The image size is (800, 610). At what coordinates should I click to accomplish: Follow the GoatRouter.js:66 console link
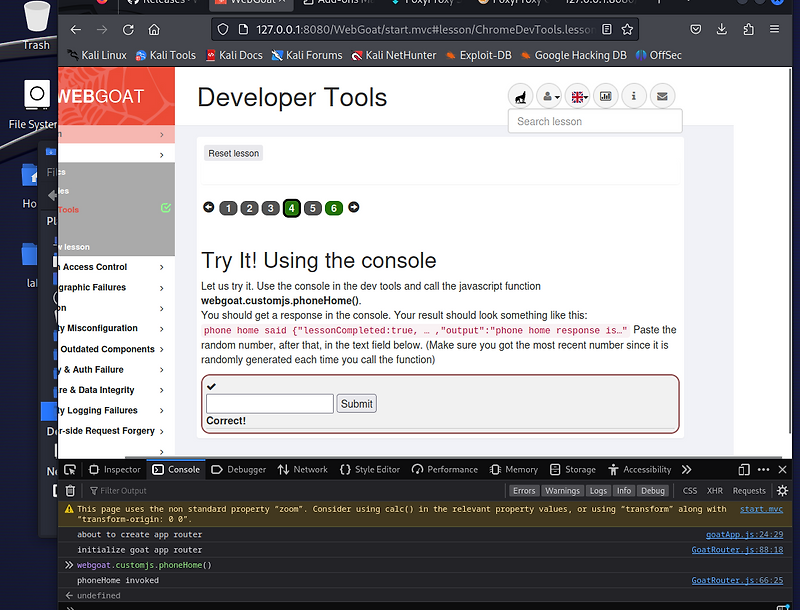738,580
